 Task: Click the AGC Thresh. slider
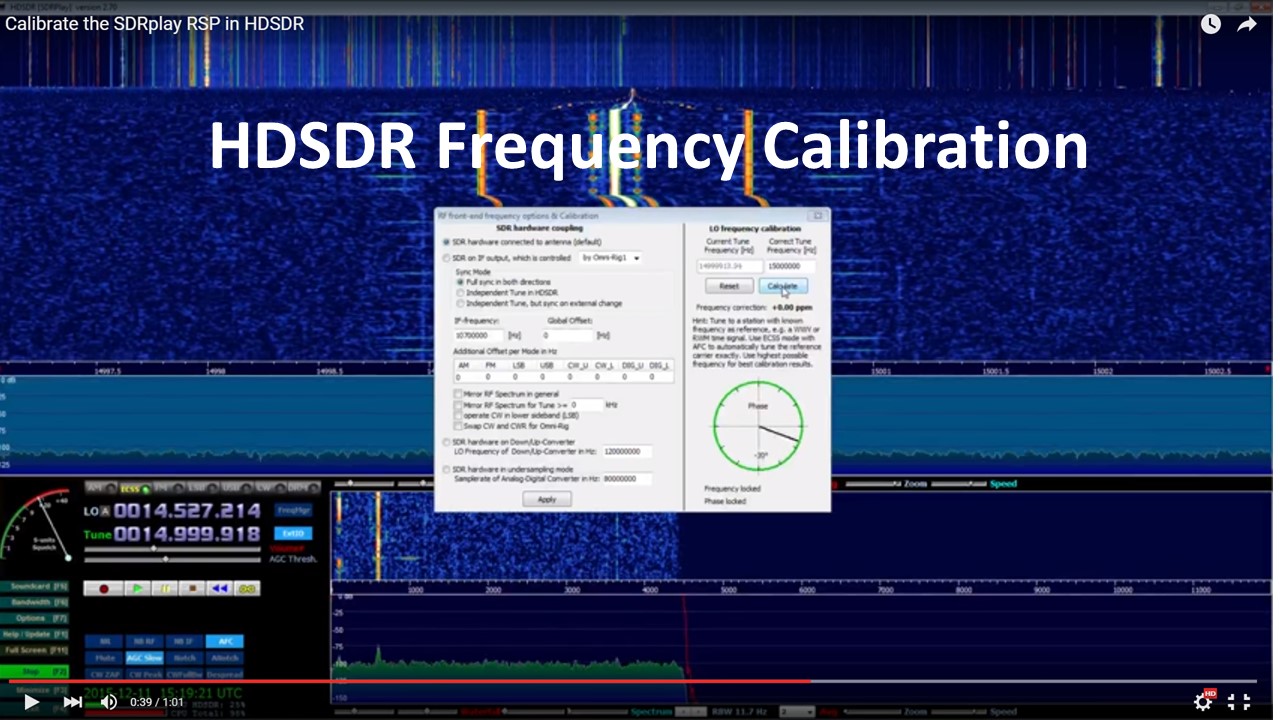tap(175, 559)
